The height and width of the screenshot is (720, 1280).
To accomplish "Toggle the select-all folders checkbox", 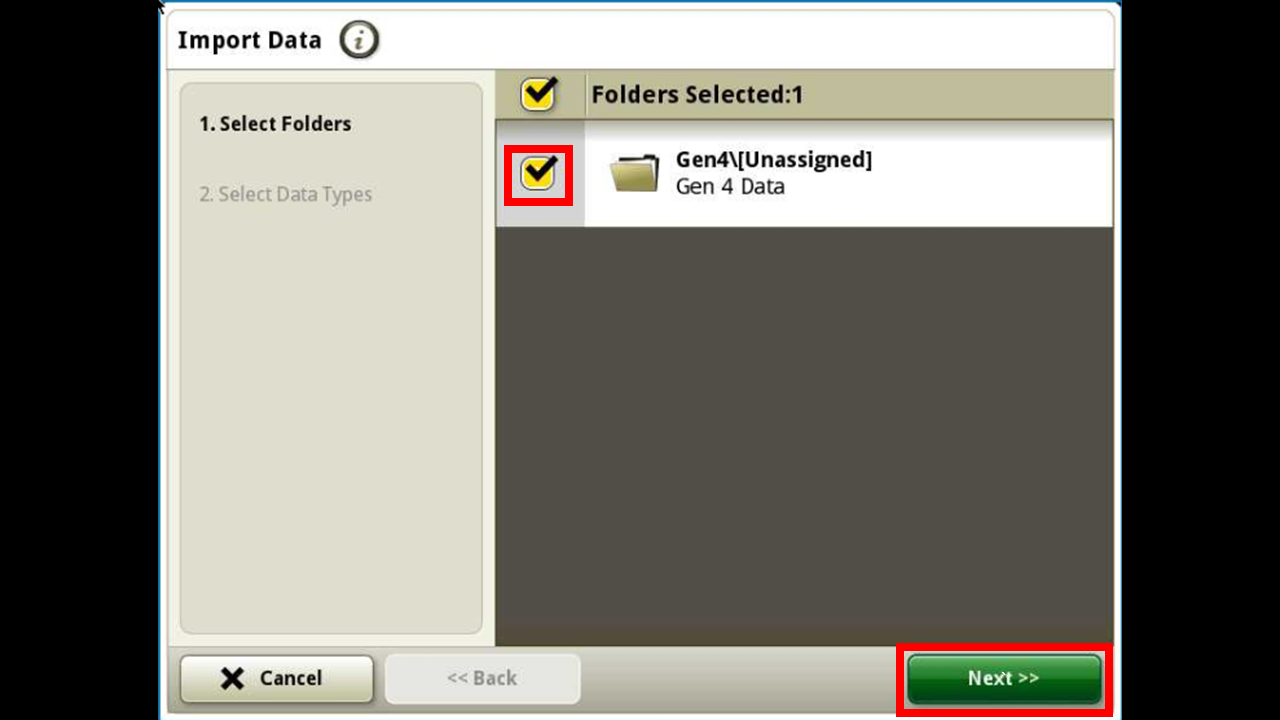I will (539, 95).
